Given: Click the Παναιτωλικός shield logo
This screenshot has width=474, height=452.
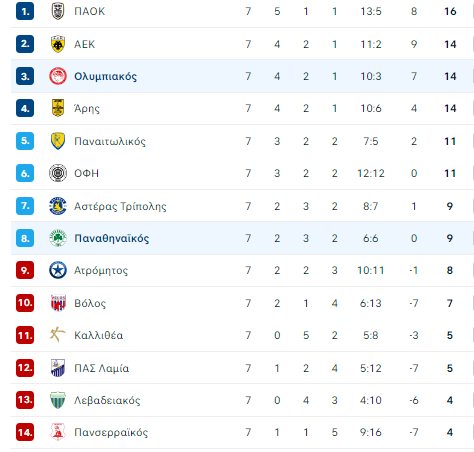Looking at the screenshot, I should point(58,141).
